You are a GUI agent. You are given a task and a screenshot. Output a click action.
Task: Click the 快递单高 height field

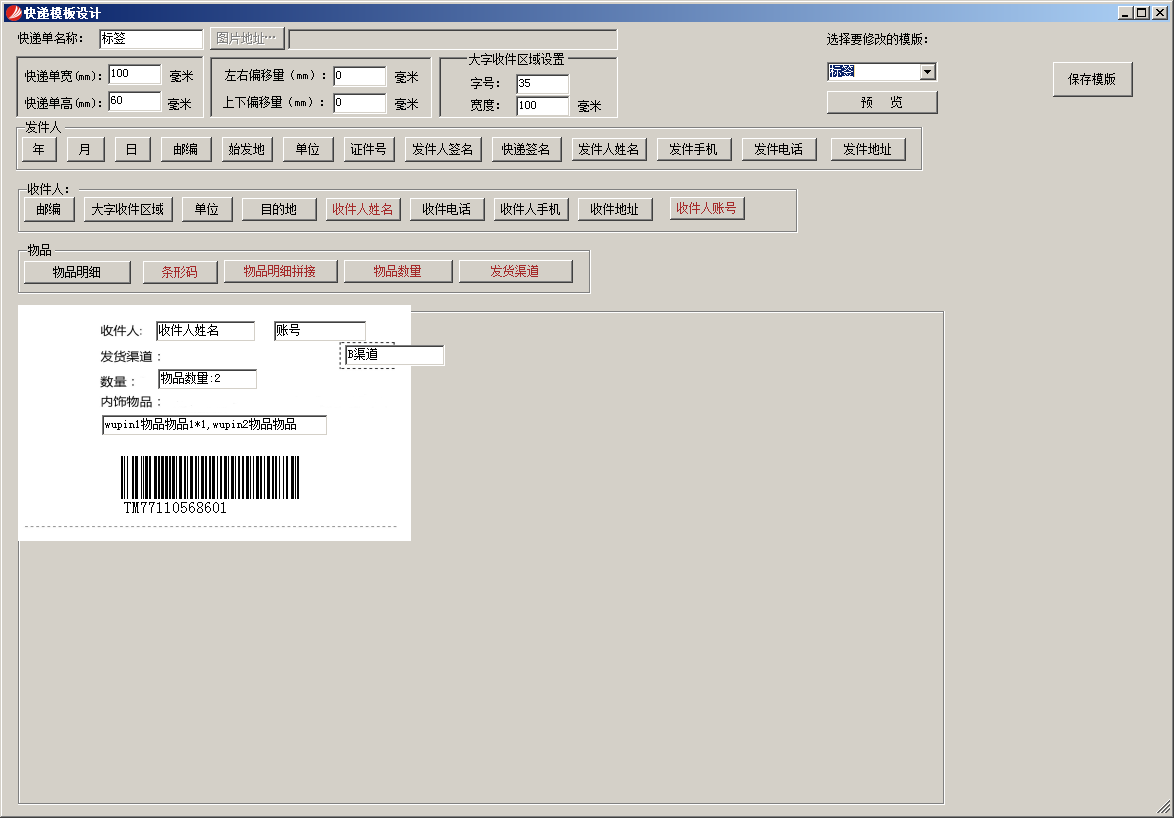coord(134,101)
